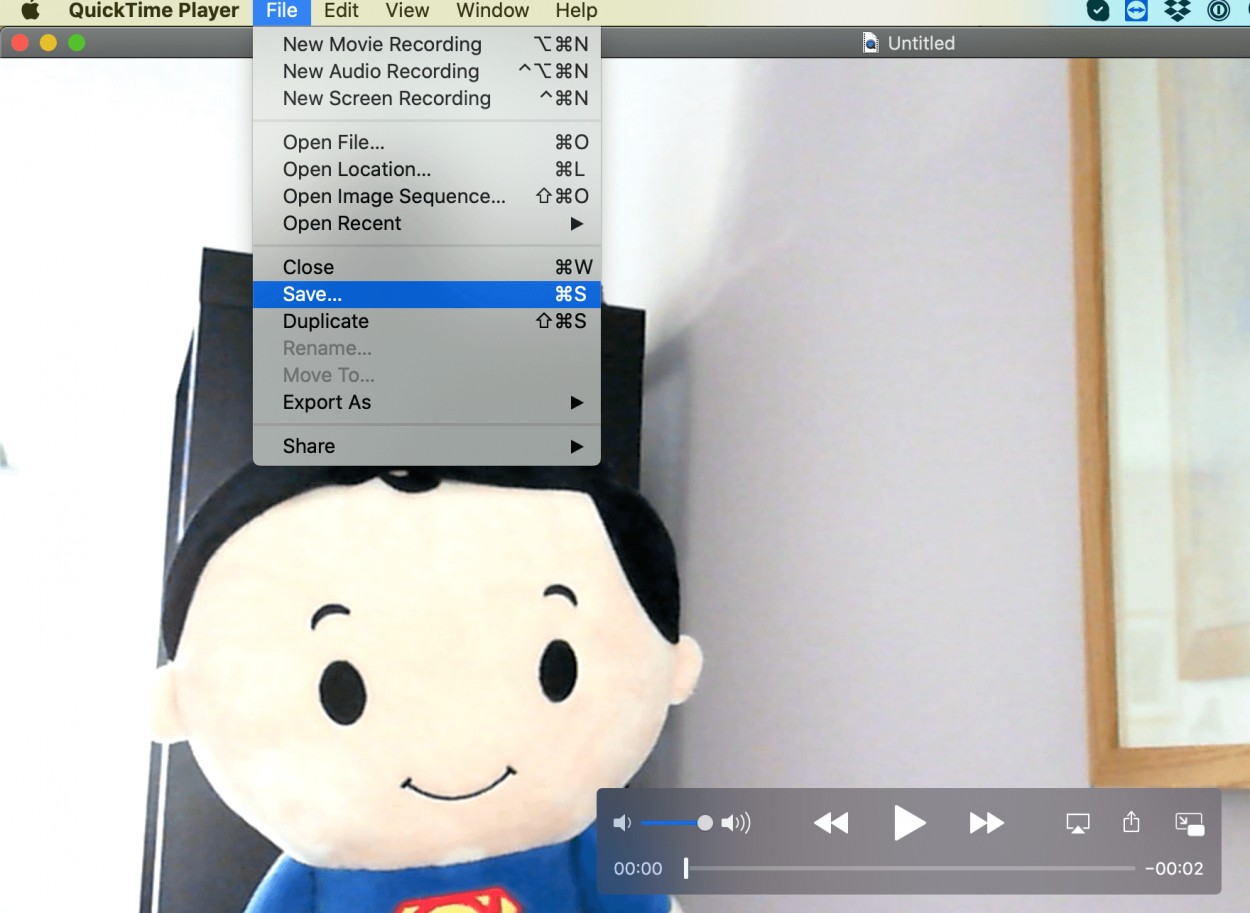The image size is (1250, 913).
Task: Mute audio with the low volume icon
Action: [622, 823]
